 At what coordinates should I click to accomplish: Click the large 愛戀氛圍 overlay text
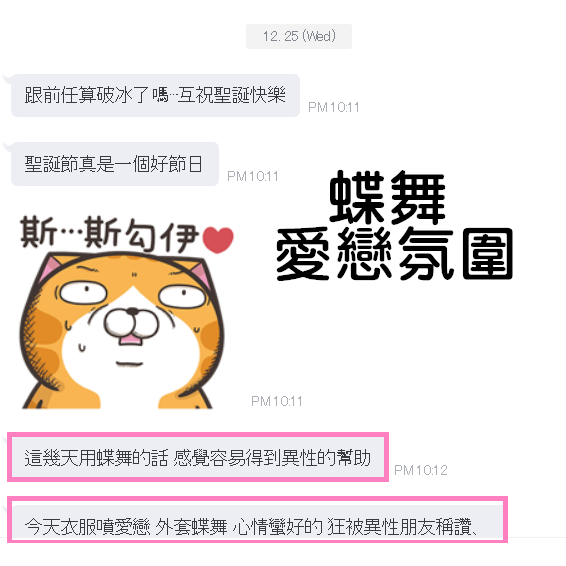(x=394, y=254)
